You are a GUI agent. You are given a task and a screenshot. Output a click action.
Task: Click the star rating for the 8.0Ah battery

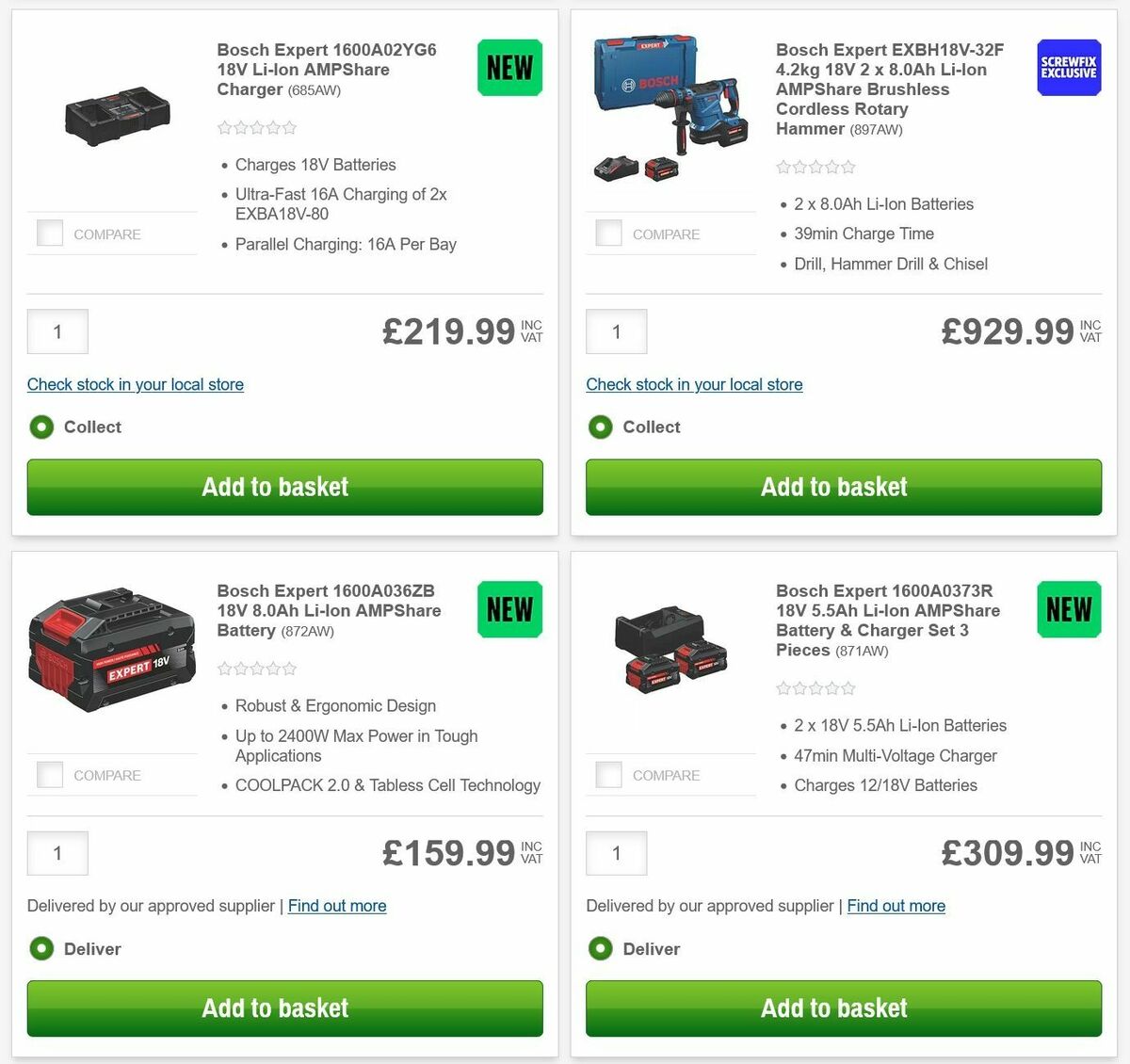tap(256, 668)
